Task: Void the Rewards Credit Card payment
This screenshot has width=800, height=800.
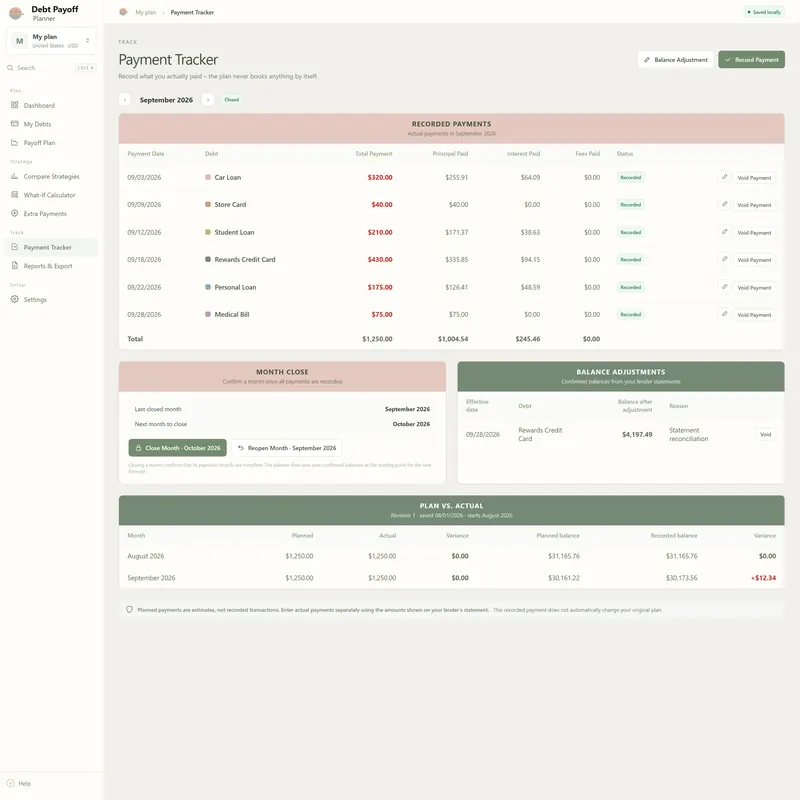Action: pos(754,260)
